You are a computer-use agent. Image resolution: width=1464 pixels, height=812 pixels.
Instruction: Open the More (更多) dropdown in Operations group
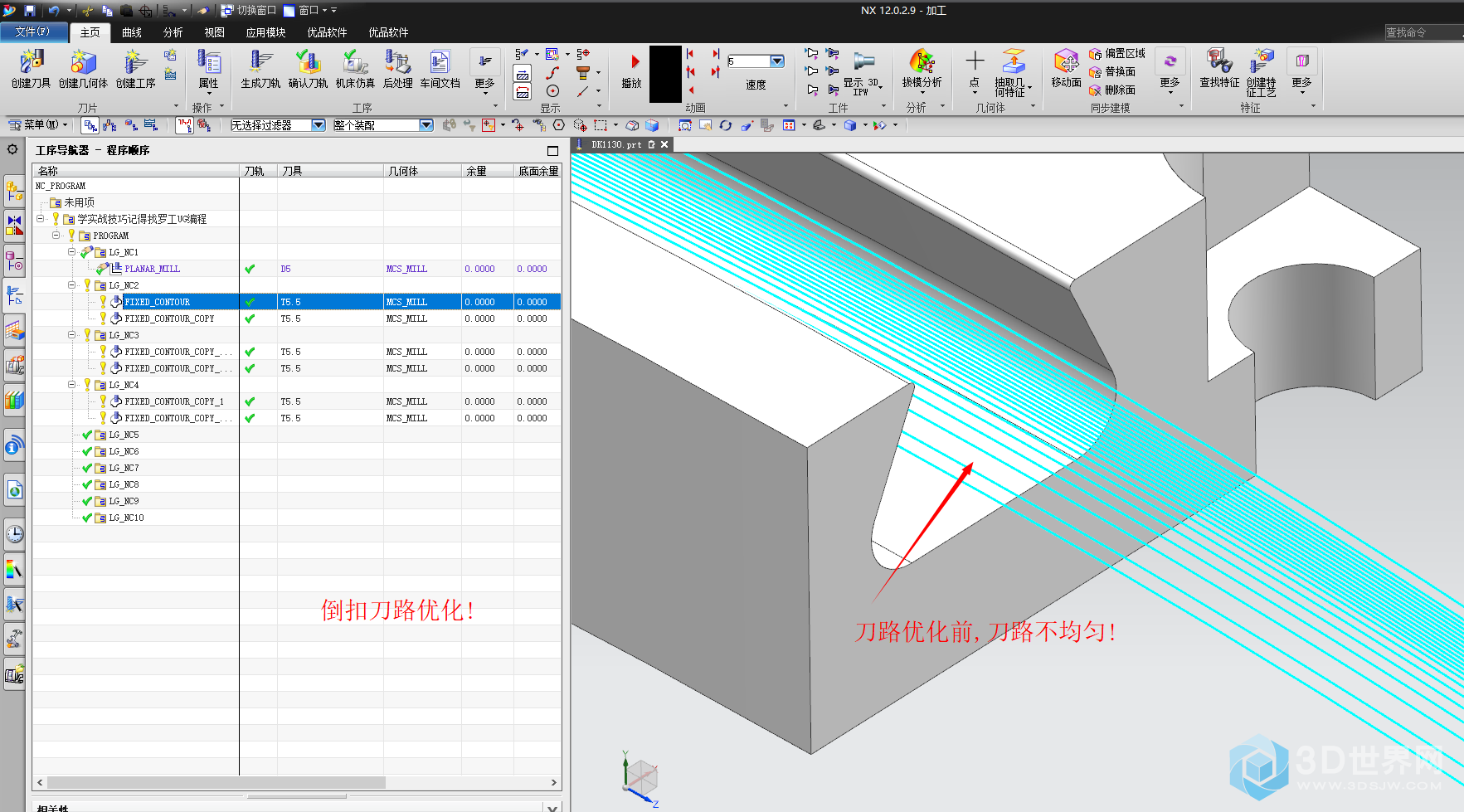484,71
